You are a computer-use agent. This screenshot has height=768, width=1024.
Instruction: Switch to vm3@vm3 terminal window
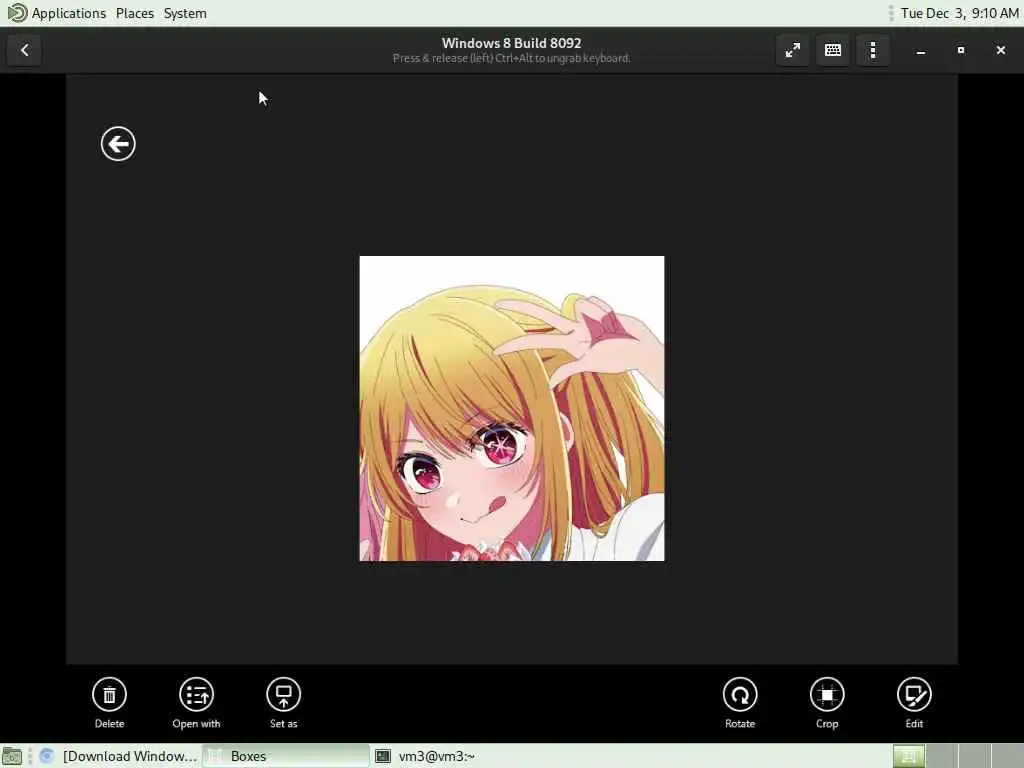(426, 756)
